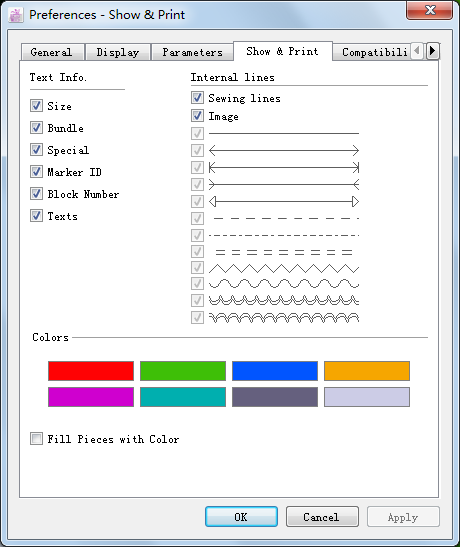Viewport: 460px width, 547px height.
Task: Open the Compatibility tab
Action: (x=372, y=52)
